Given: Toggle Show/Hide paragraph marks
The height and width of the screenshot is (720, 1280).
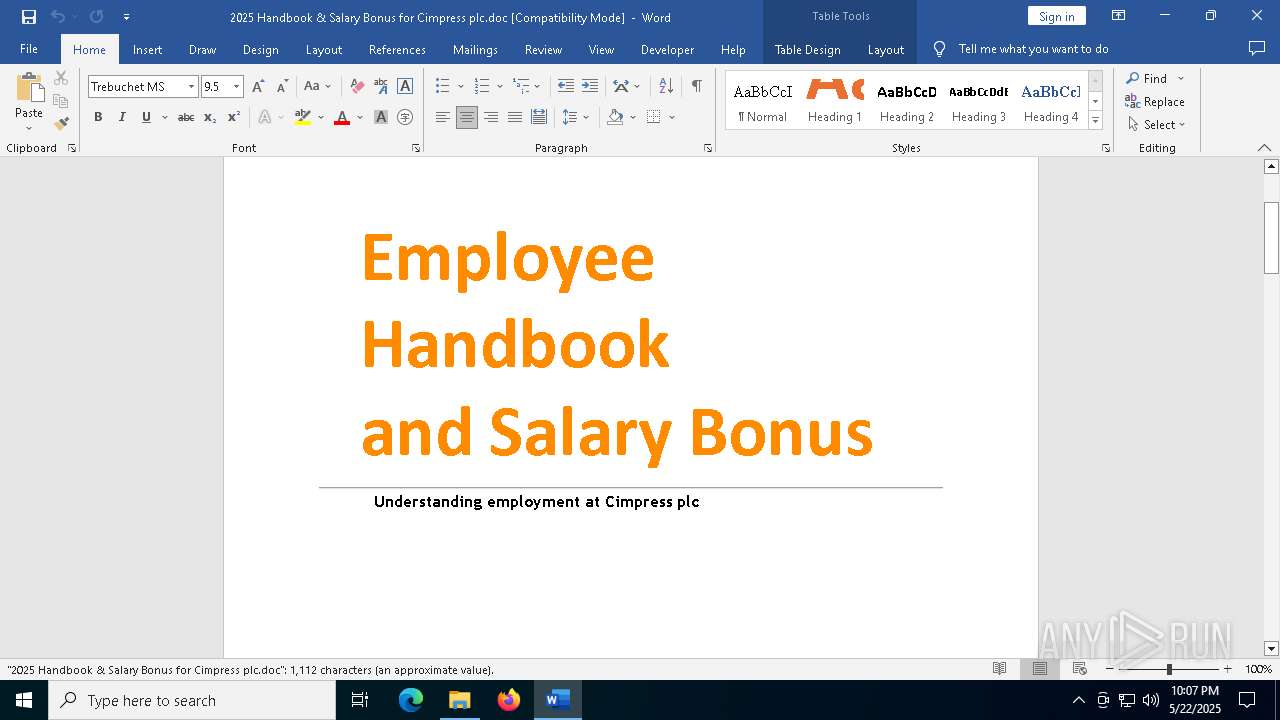Looking at the screenshot, I should (696, 86).
